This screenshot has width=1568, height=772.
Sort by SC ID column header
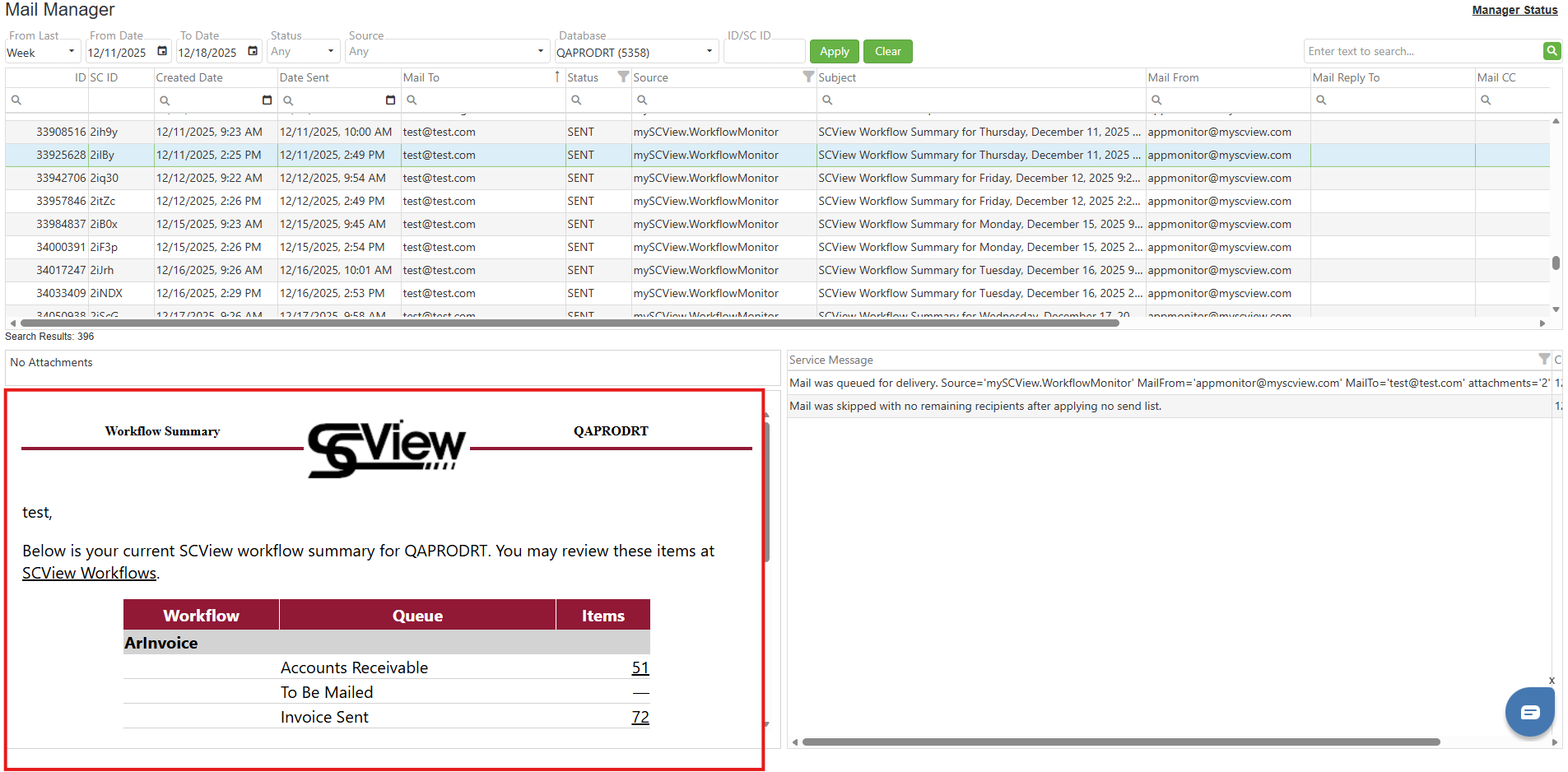pyautogui.click(x=104, y=77)
